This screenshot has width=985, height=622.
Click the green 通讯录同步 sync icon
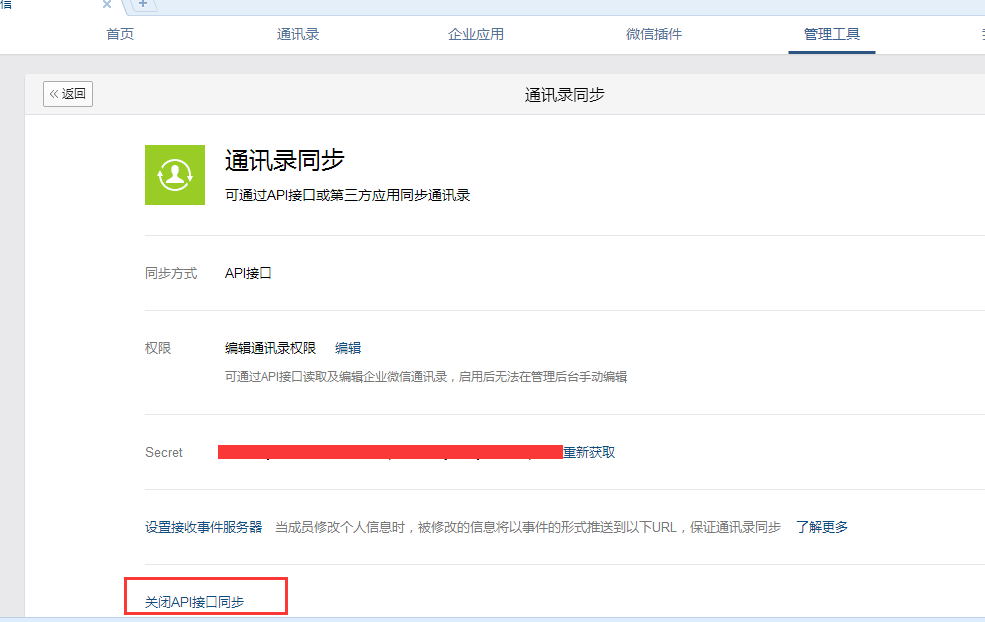point(175,175)
